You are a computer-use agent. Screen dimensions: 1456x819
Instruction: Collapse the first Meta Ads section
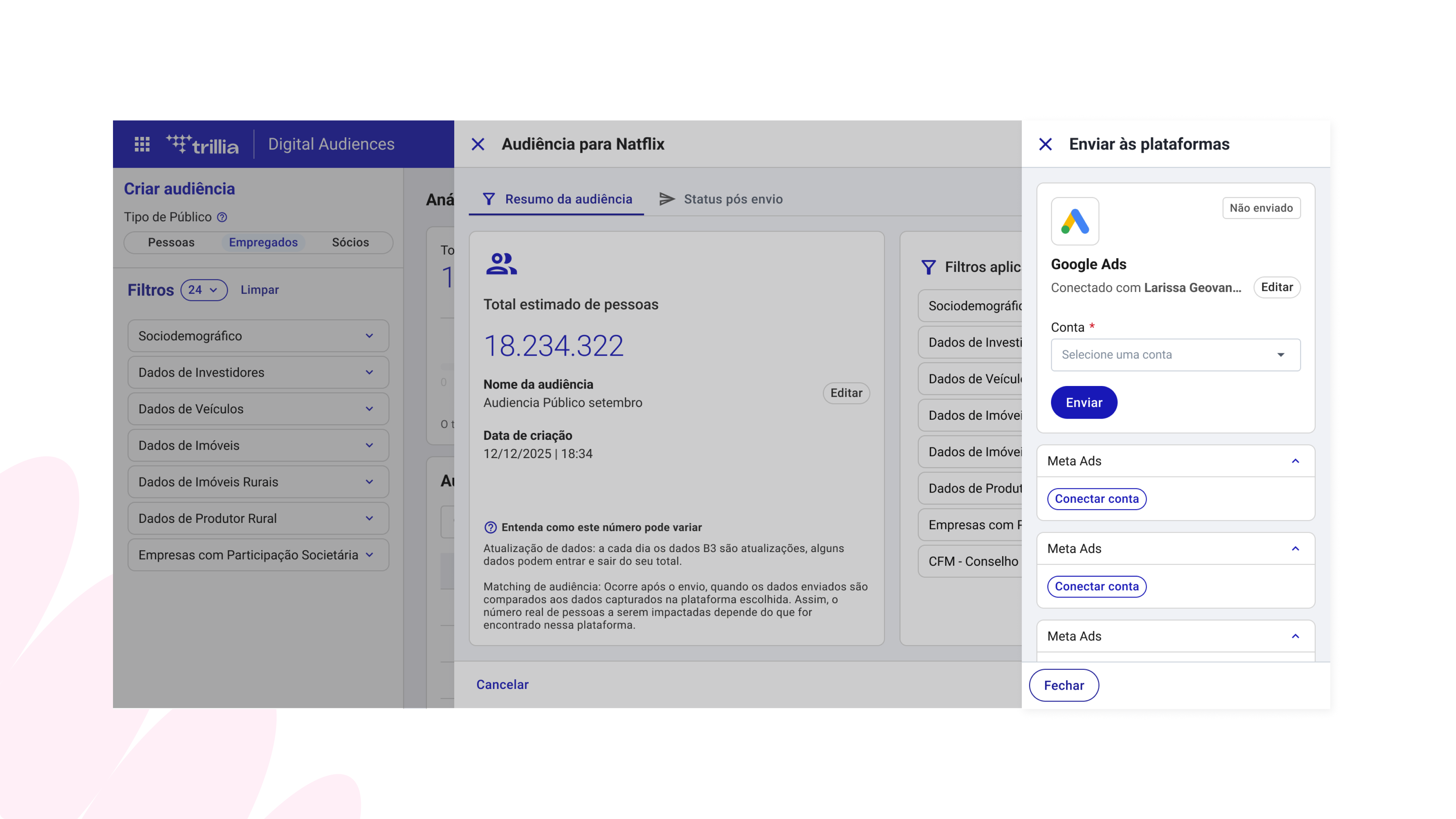tap(1296, 461)
